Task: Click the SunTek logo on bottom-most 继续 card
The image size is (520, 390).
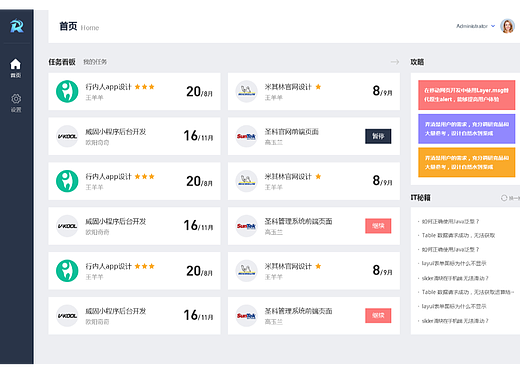Action: coord(246,315)
